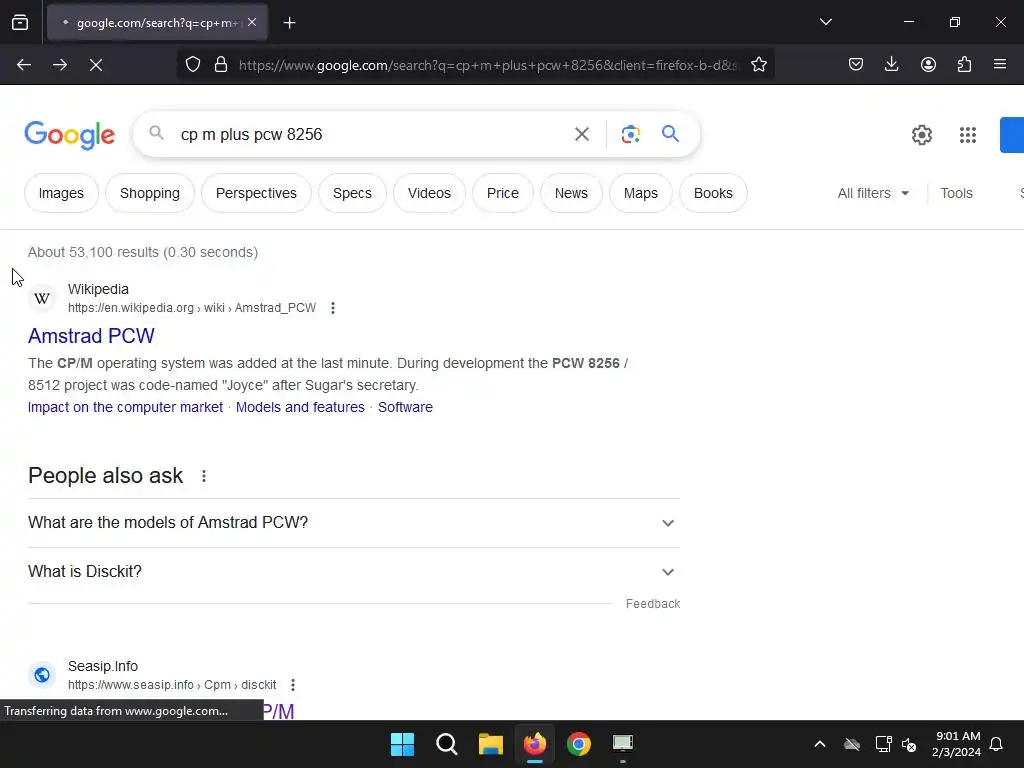Viewport: 1024px width, 768px height.
Task: Open the All filters dropdown
Action: pos(873,193)
